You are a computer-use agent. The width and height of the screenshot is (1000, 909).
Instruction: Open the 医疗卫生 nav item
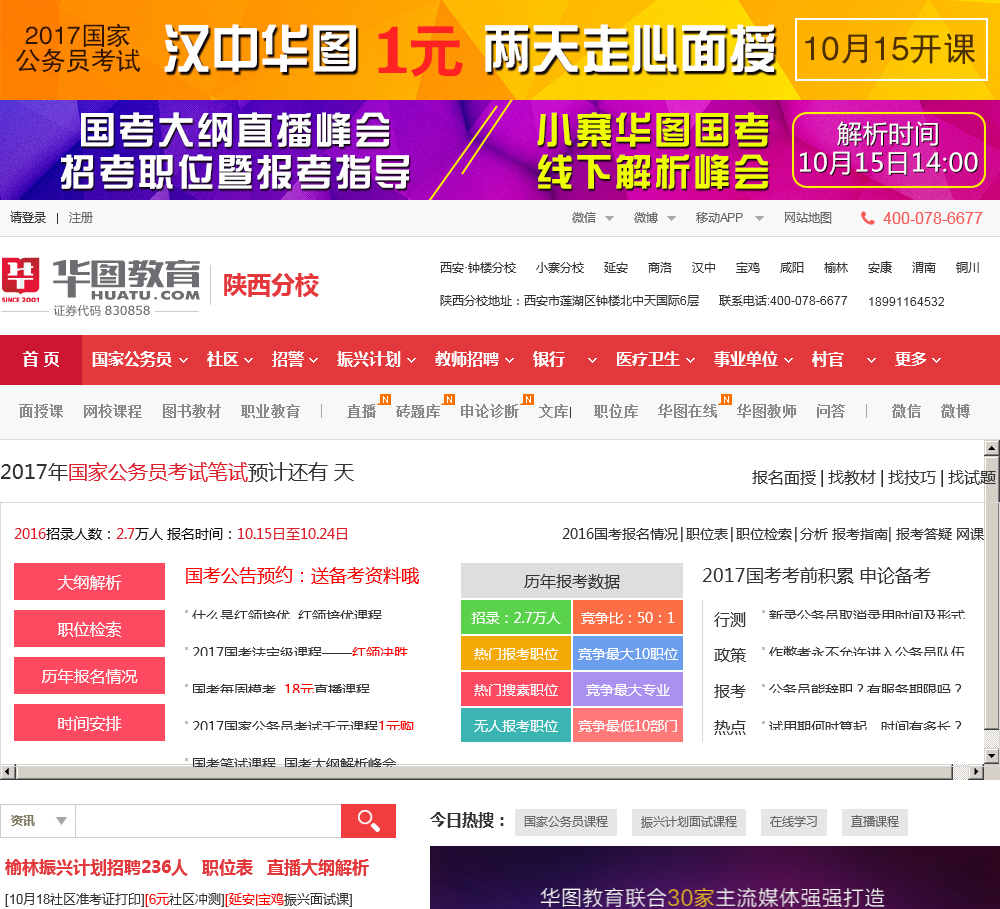pyautogui.click(x=655, y=360)
